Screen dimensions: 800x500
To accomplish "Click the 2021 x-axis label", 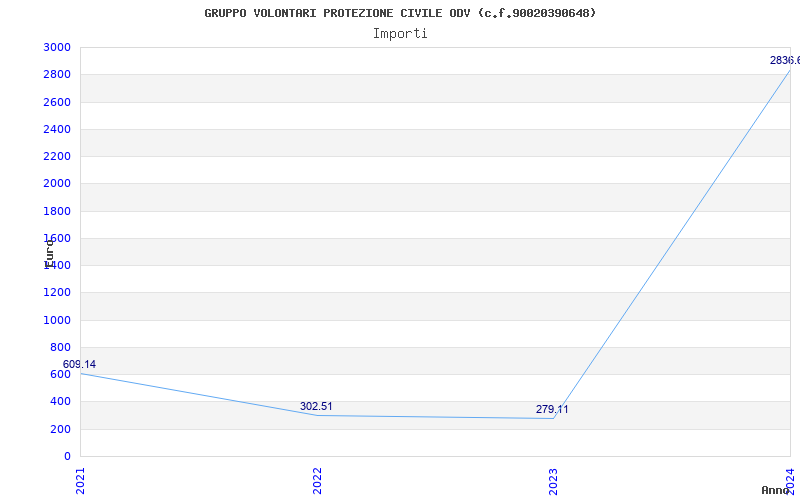I will [81, 481].
